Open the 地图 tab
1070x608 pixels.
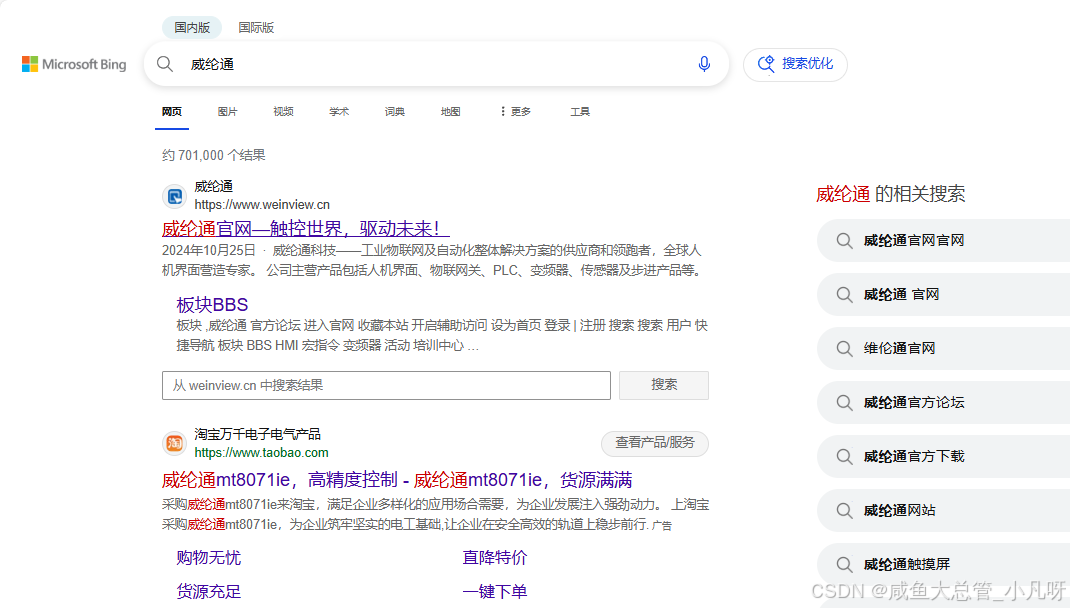point(450,112)
